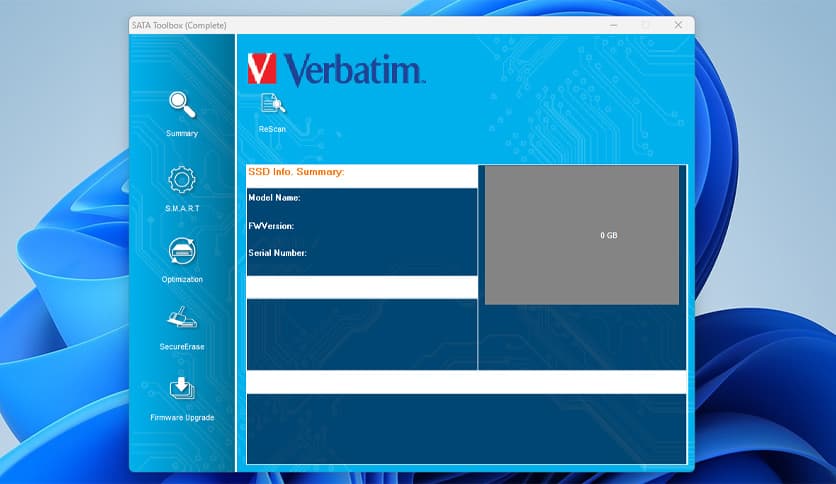
Task: Select the Optimization drive icon
Action: [182, 251]
